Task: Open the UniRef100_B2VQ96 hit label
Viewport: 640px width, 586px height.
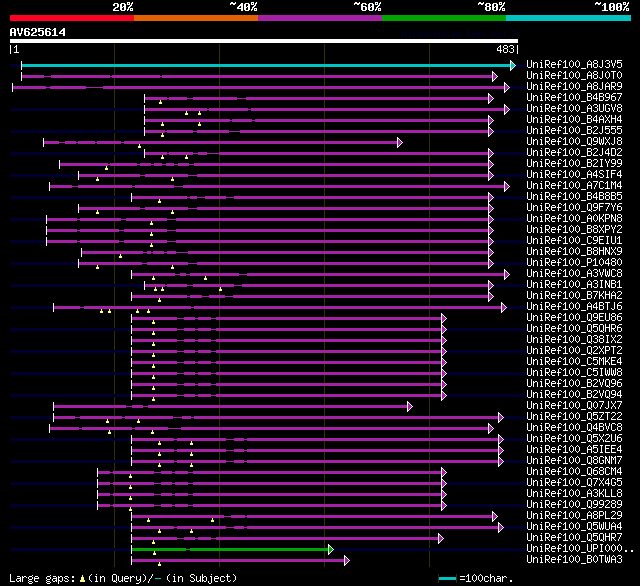Action: click(574, 384)
